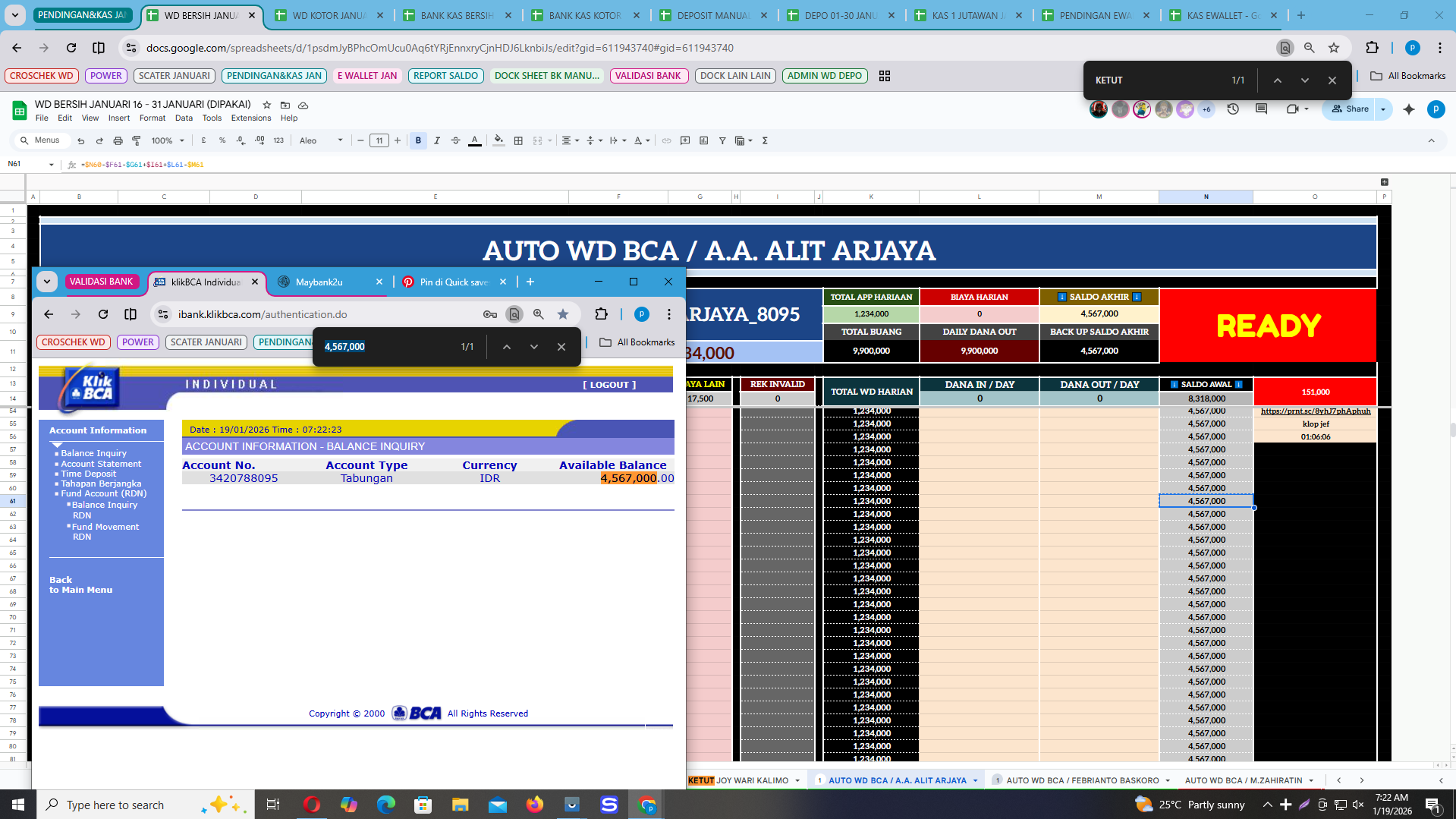The width and height of the screenshot is (1456, 819).
Task: Star the WD BERSIH JANUARI document
Action: 267,105
